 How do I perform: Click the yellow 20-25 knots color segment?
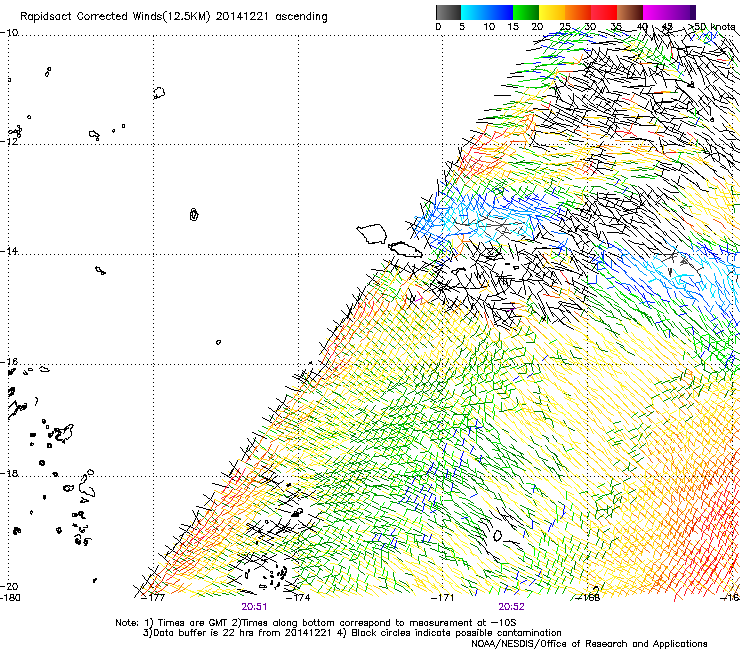(x=551, y=12)
